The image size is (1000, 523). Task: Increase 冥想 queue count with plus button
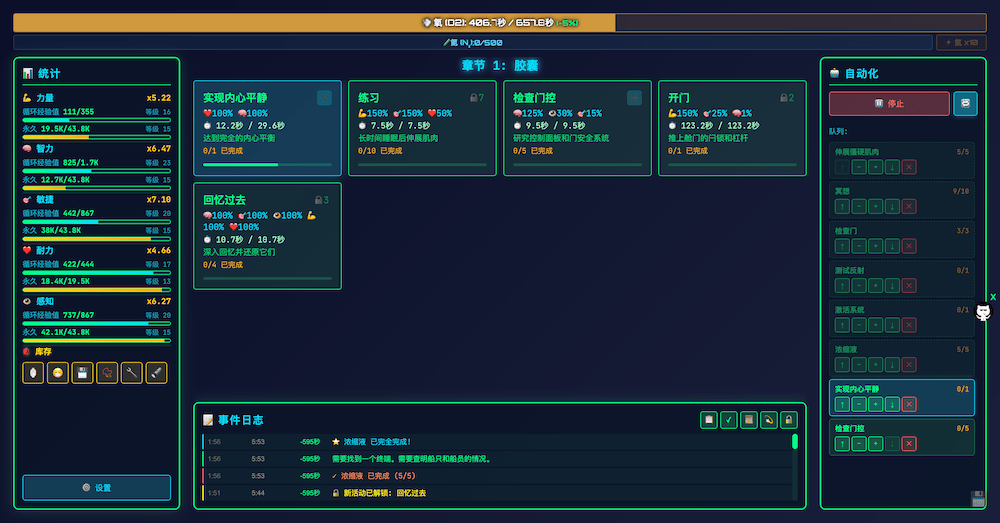click(x=875, y=206)
